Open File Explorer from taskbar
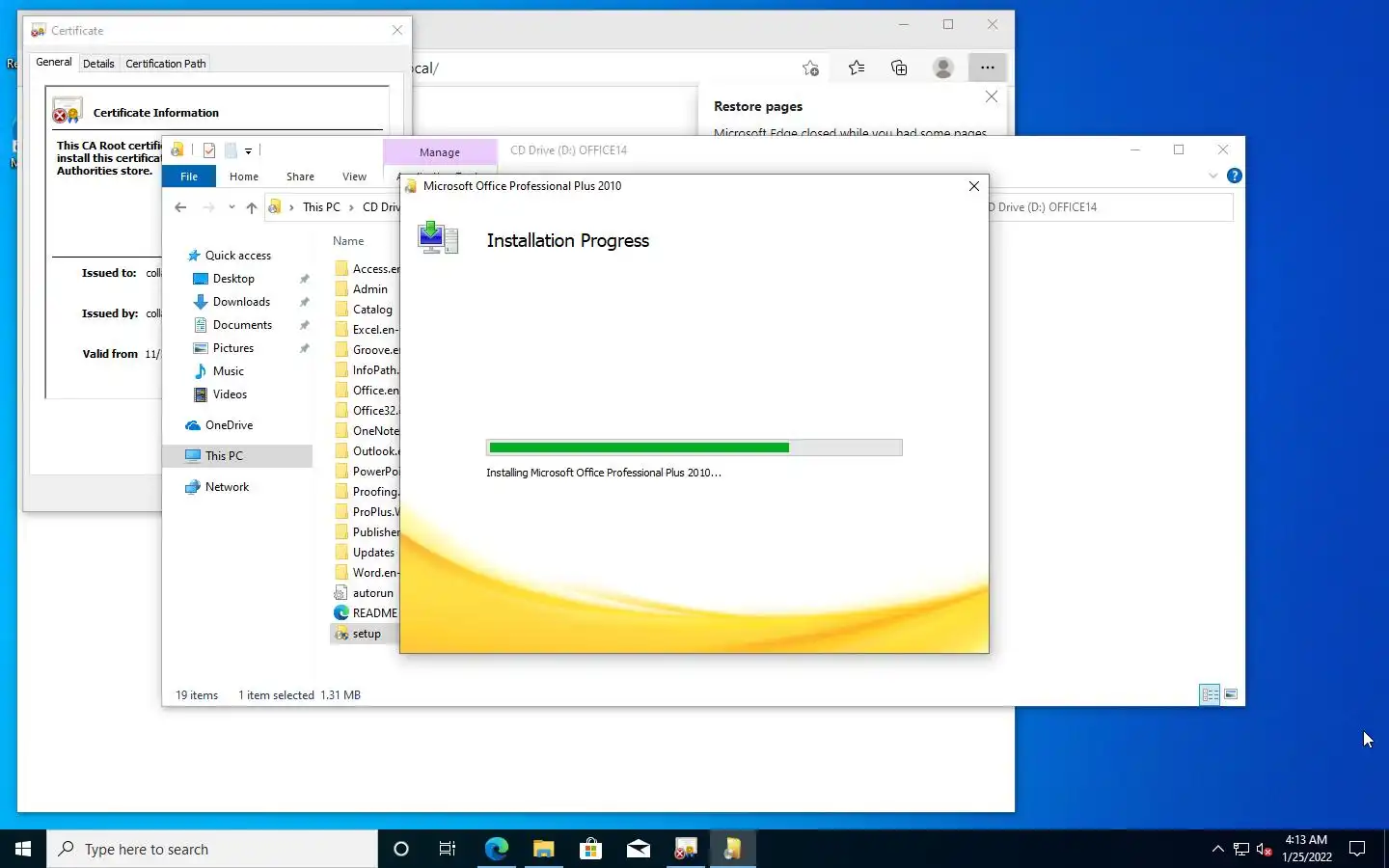Screen dimensions: 1389x868 point(543,849)
